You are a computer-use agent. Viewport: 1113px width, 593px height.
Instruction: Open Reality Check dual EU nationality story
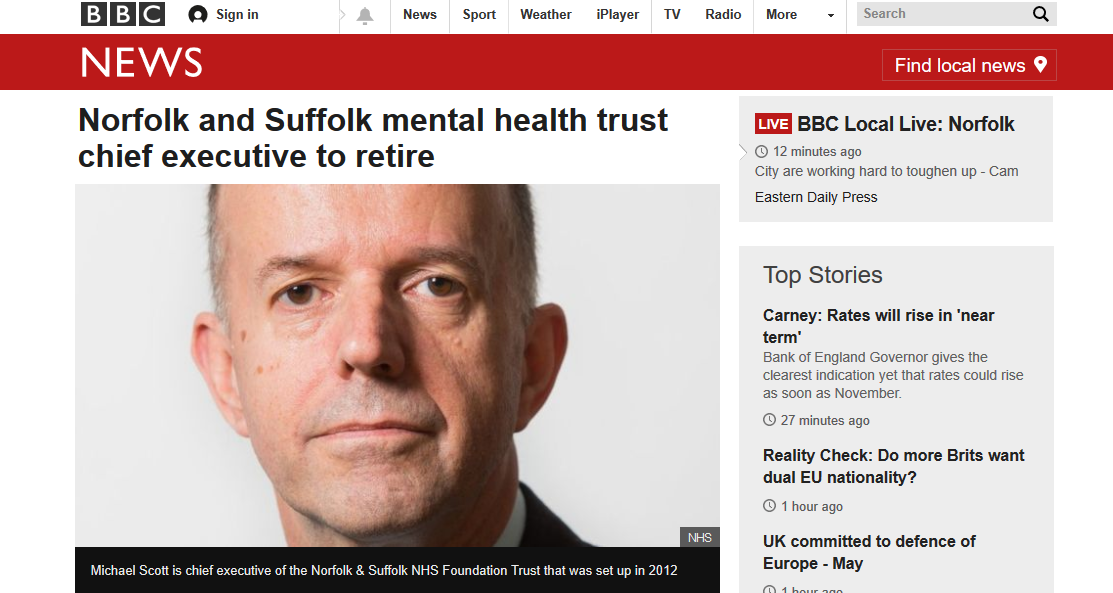[x=894, y=466]
